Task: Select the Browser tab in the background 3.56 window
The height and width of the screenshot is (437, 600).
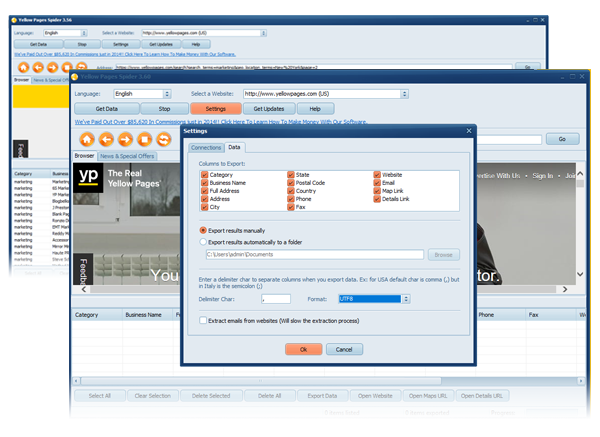Action: click(21, 80)
